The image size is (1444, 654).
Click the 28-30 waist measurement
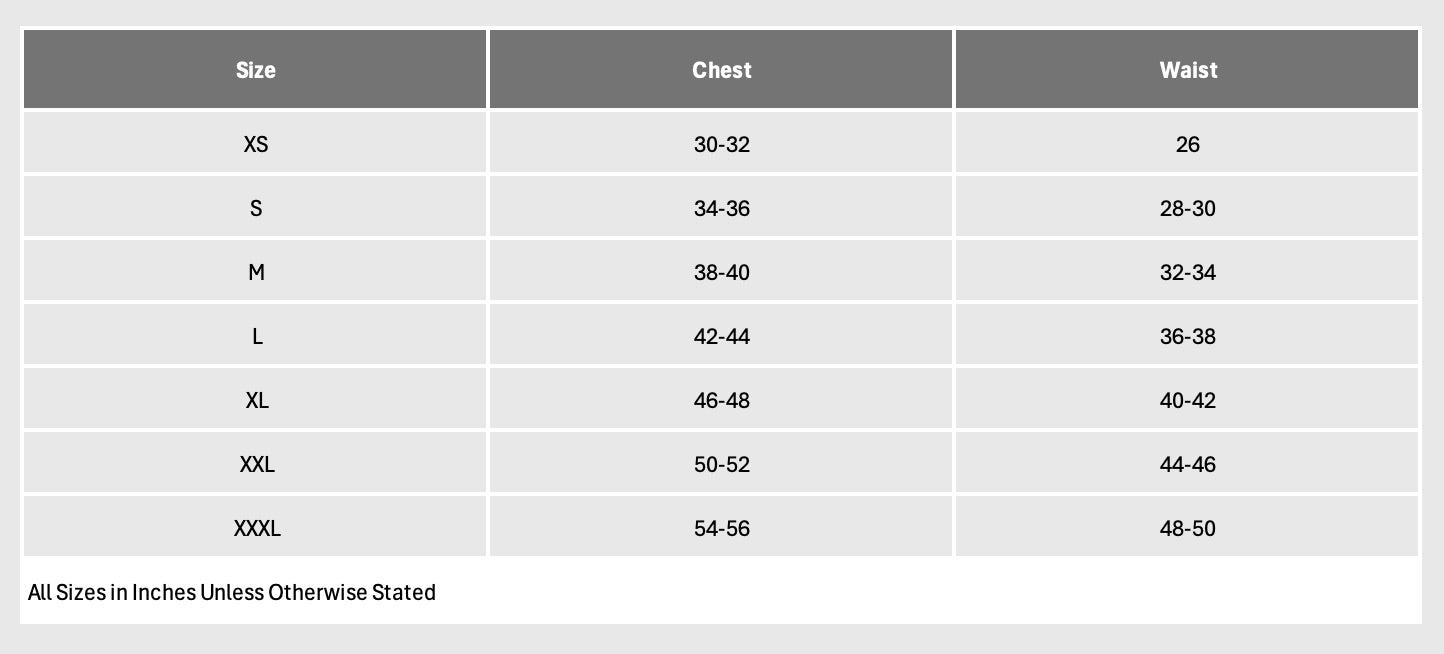[x=1188, y=208]
